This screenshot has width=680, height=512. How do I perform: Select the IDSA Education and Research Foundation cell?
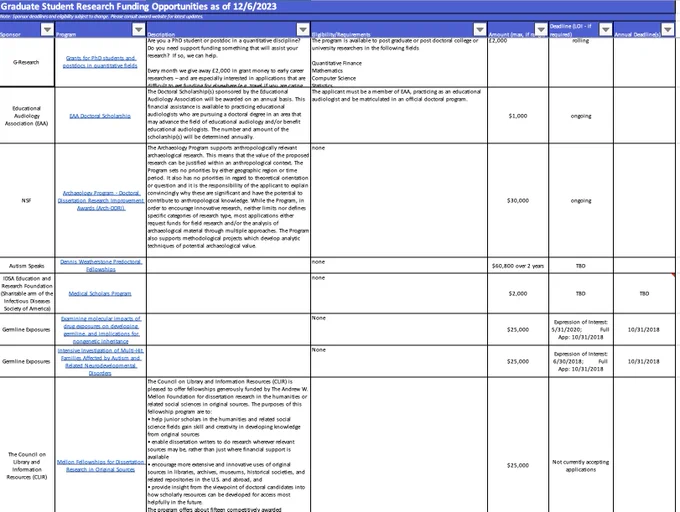[x=27, y=294]
